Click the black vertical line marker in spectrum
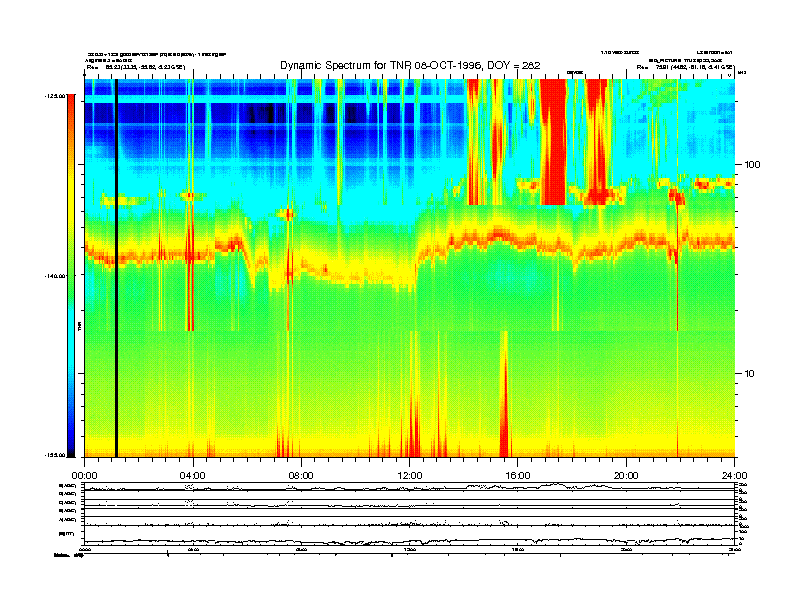The height and width of the screenshot is (612, 792). point(116,268)
